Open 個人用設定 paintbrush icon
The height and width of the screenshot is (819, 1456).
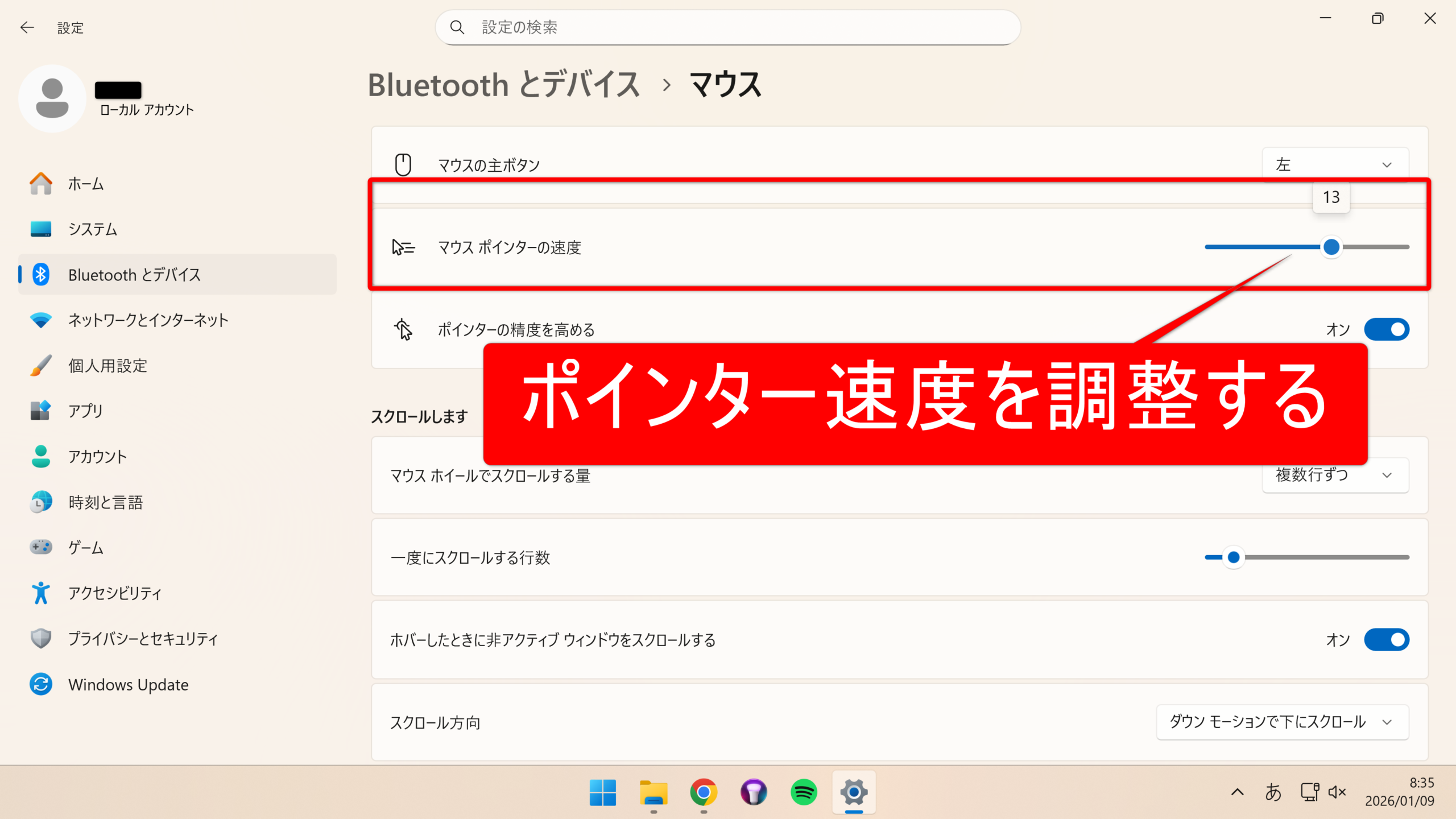[x=40, y=366]
